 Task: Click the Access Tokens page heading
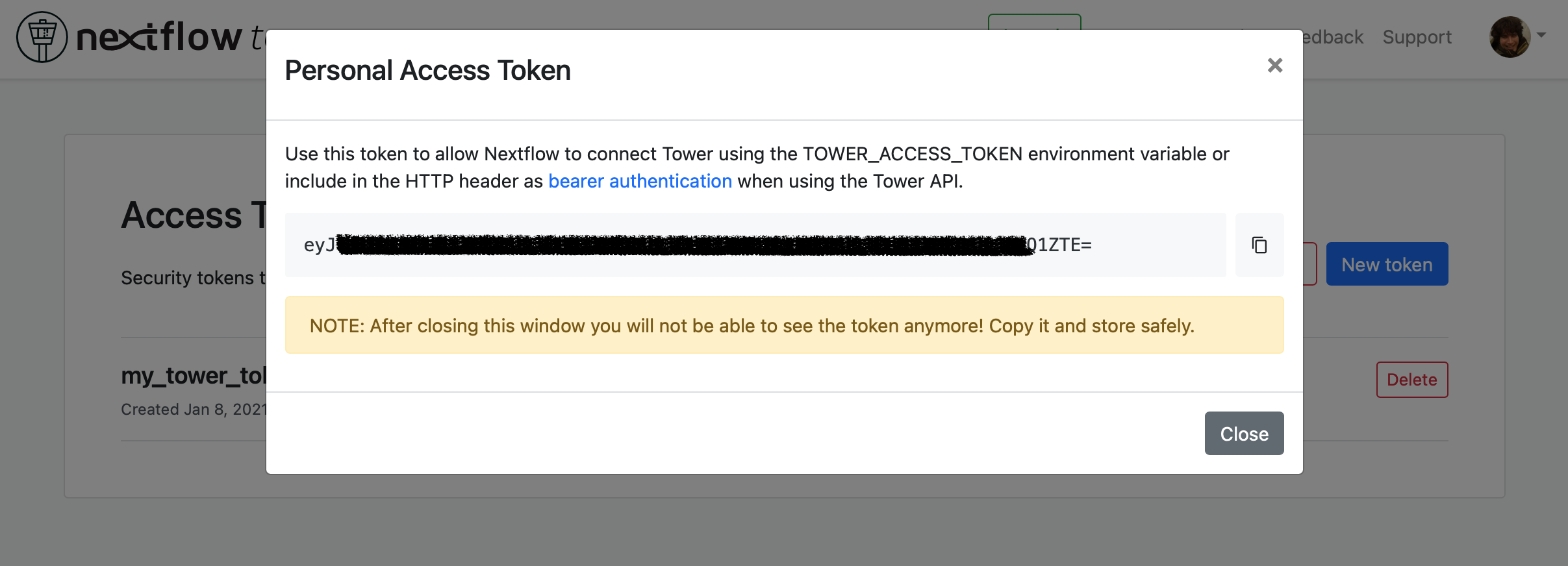point(194,215)
